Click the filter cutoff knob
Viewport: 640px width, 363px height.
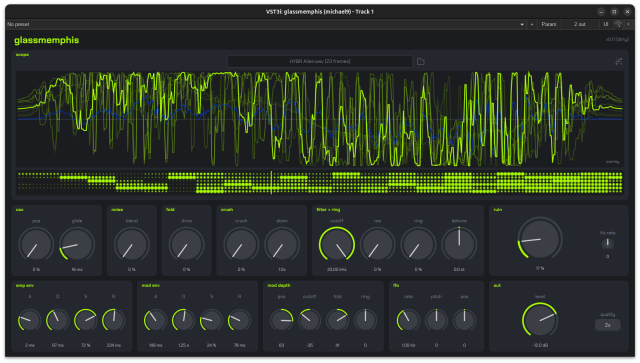337,245
